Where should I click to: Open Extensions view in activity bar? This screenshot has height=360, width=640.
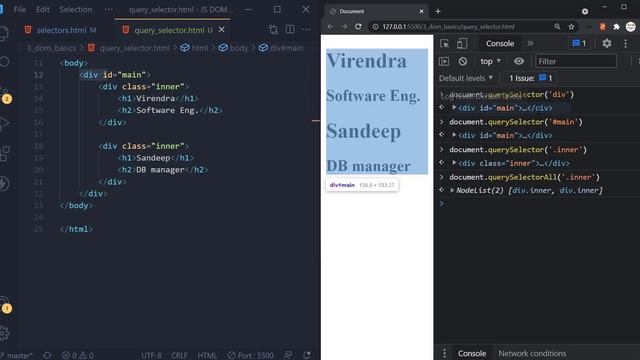click(x=4, y=153)
